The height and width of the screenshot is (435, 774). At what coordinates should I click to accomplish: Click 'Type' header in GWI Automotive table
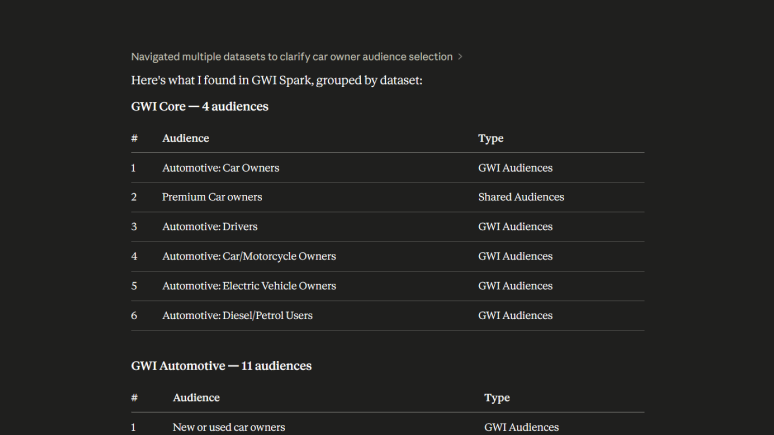tap(497, 397)
